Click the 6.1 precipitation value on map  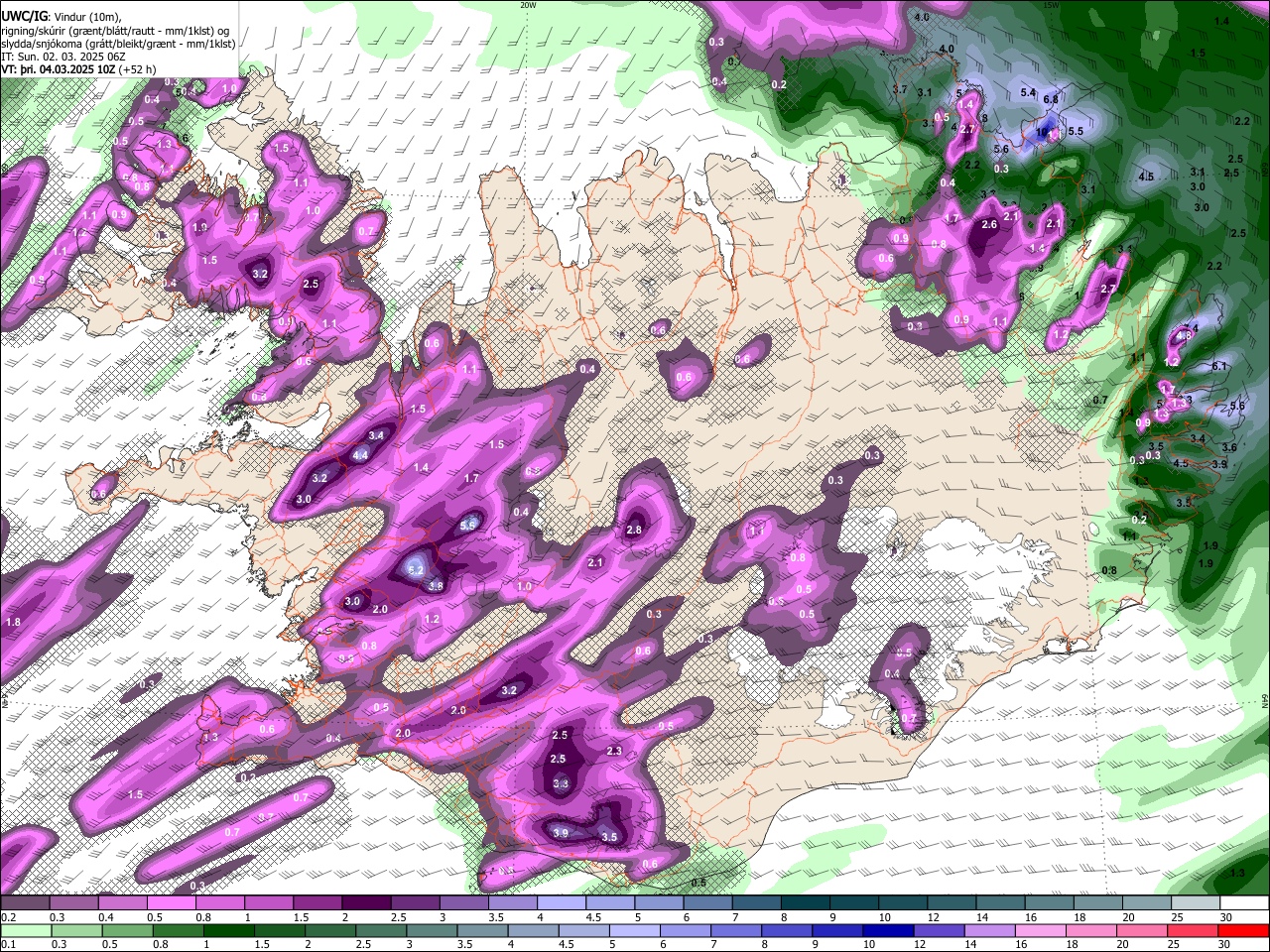point(1220,366)
